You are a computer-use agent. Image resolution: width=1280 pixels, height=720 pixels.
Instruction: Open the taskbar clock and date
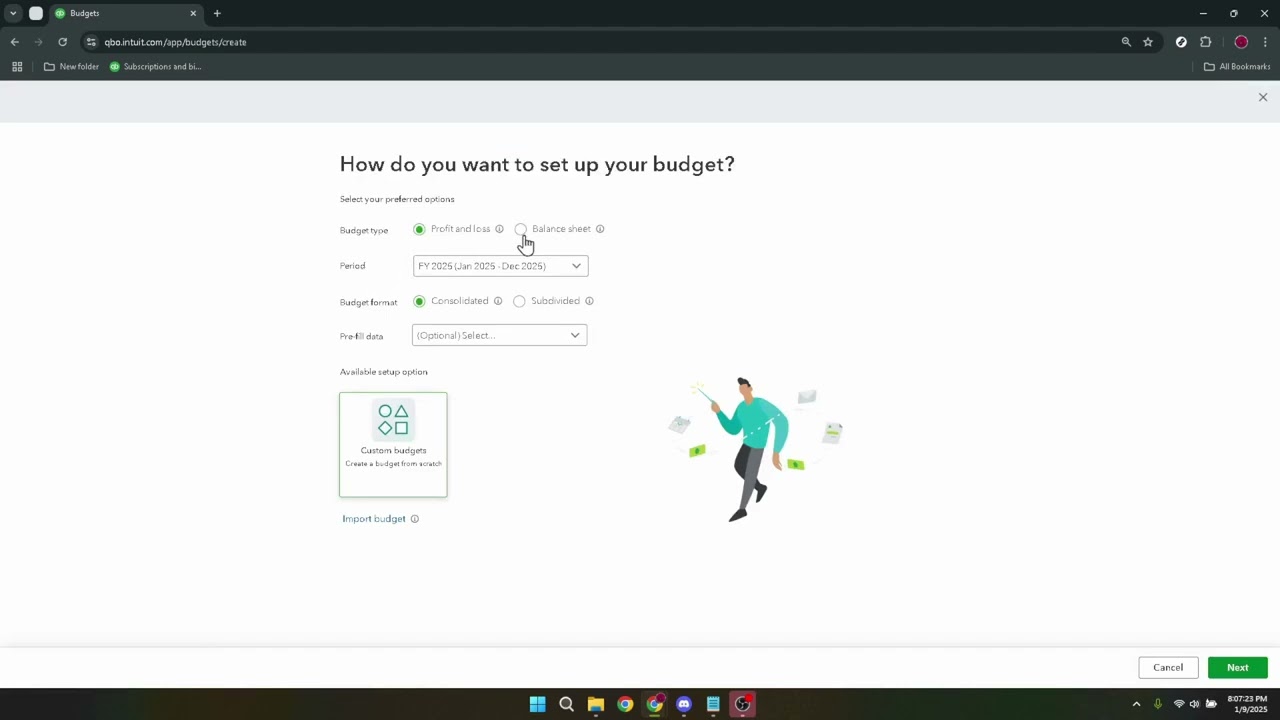coord(1248,704)
